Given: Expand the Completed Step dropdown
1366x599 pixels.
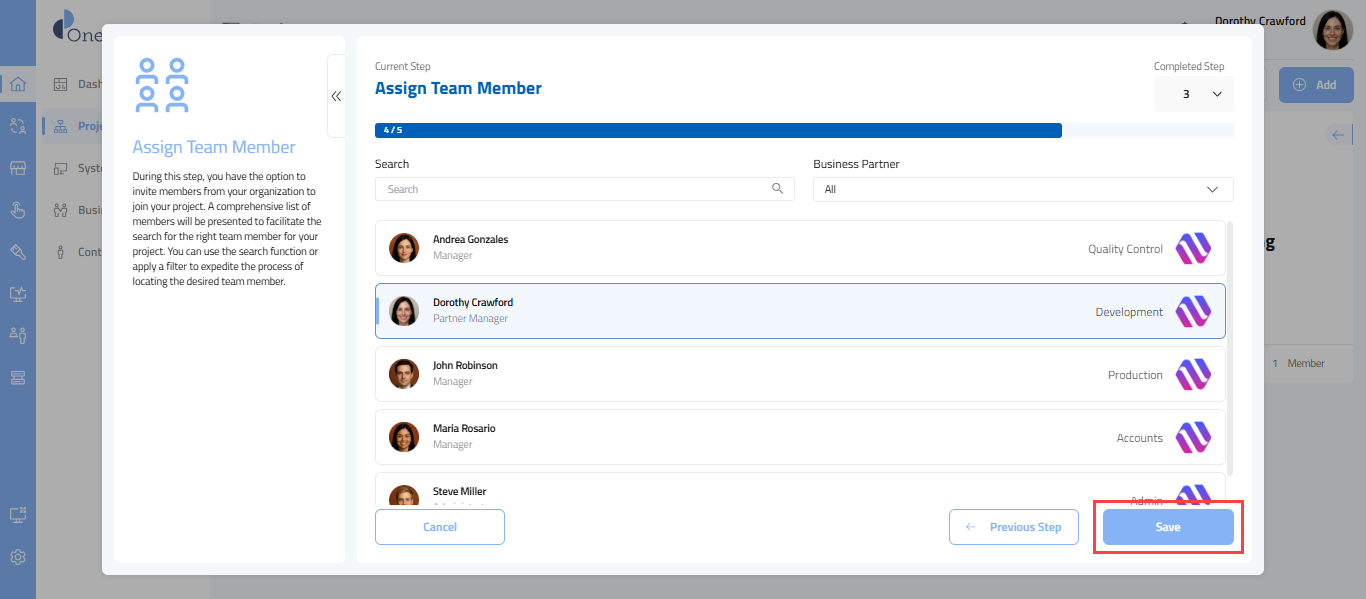Looking at the screenshot, I should point(1193,94).
